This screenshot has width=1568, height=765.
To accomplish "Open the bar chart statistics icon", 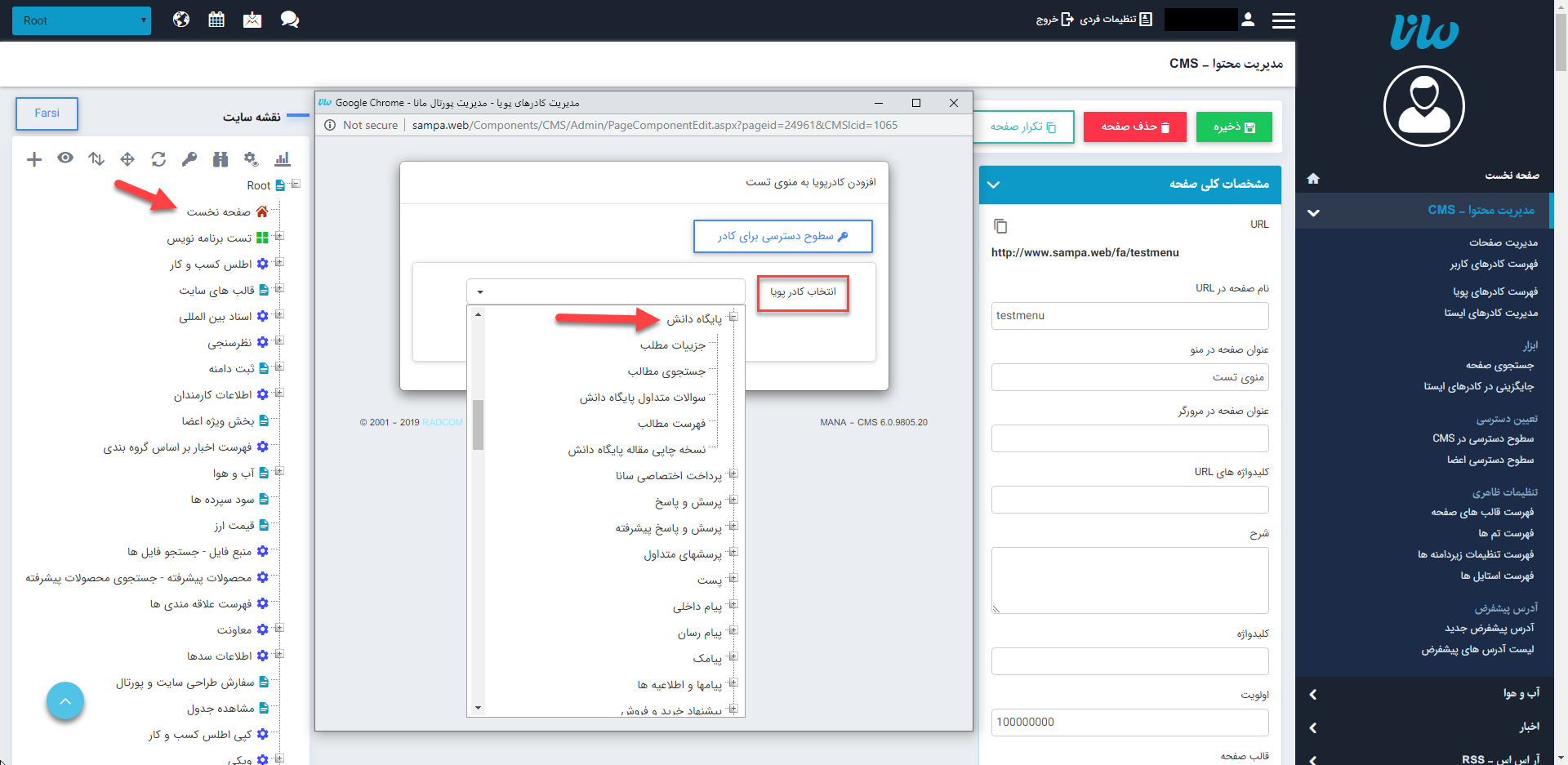I will click(283, 159).
